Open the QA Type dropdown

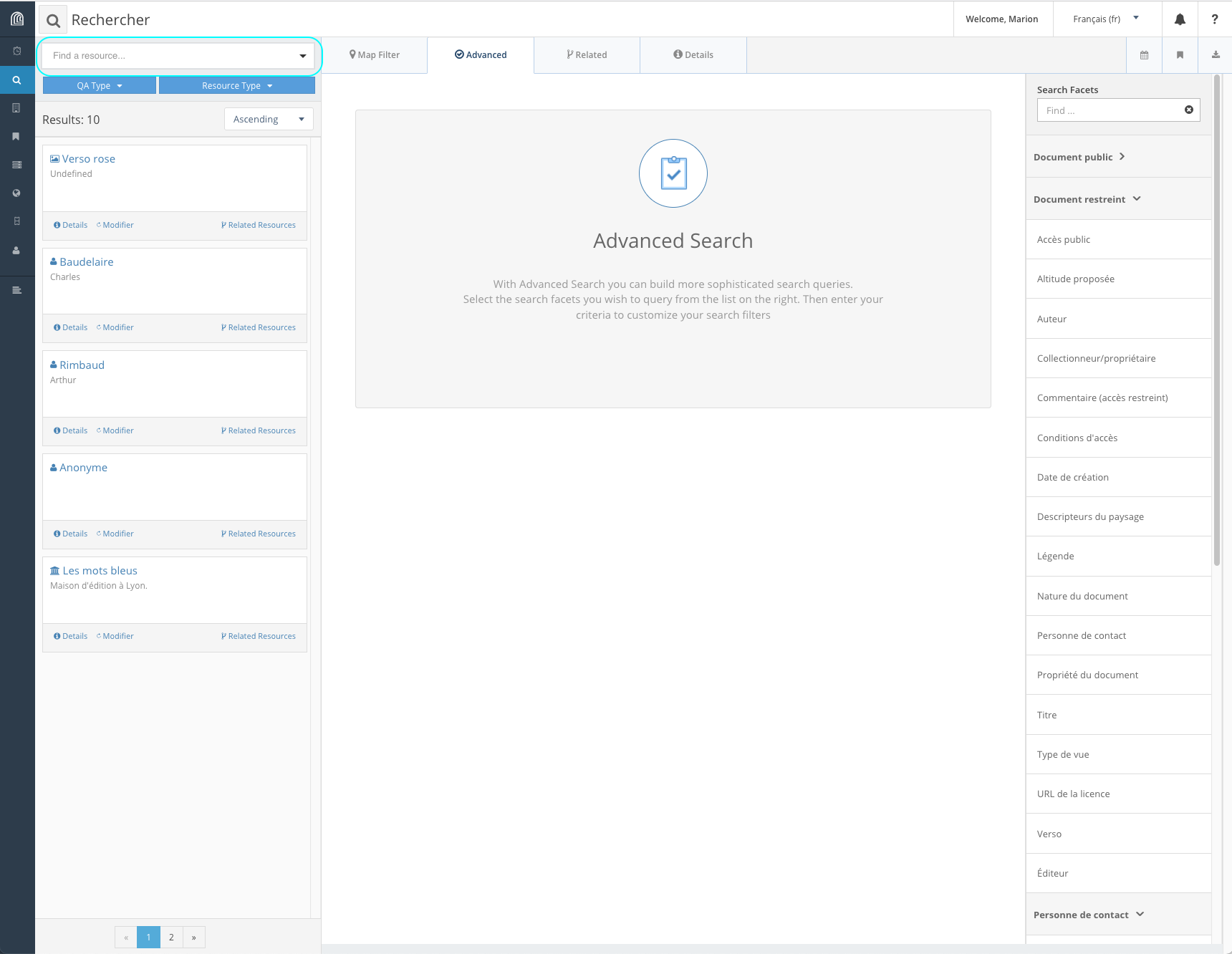pyautogui.click(x=100, y=86)
